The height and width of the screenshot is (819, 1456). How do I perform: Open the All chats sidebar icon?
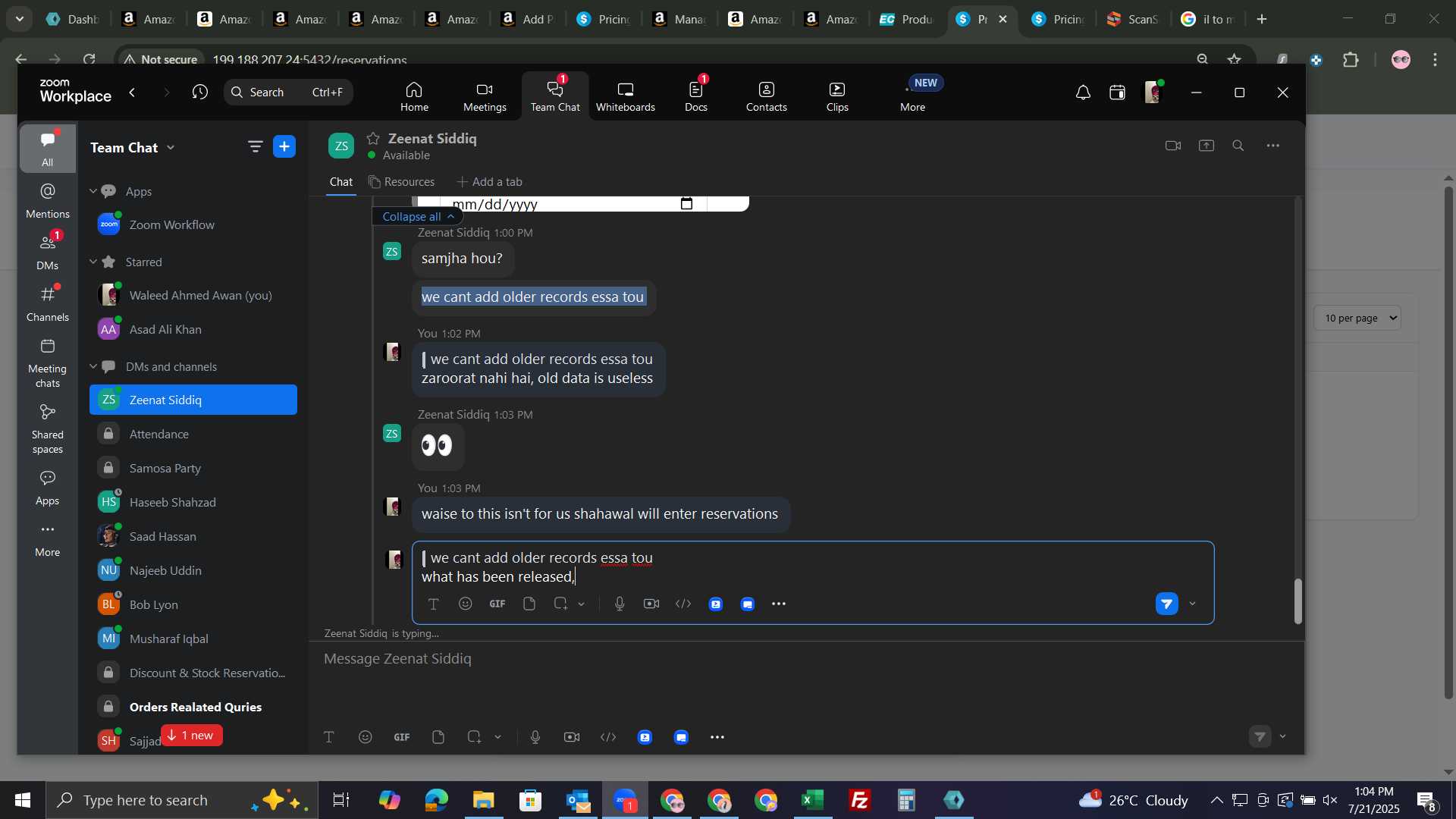(48, 149)
